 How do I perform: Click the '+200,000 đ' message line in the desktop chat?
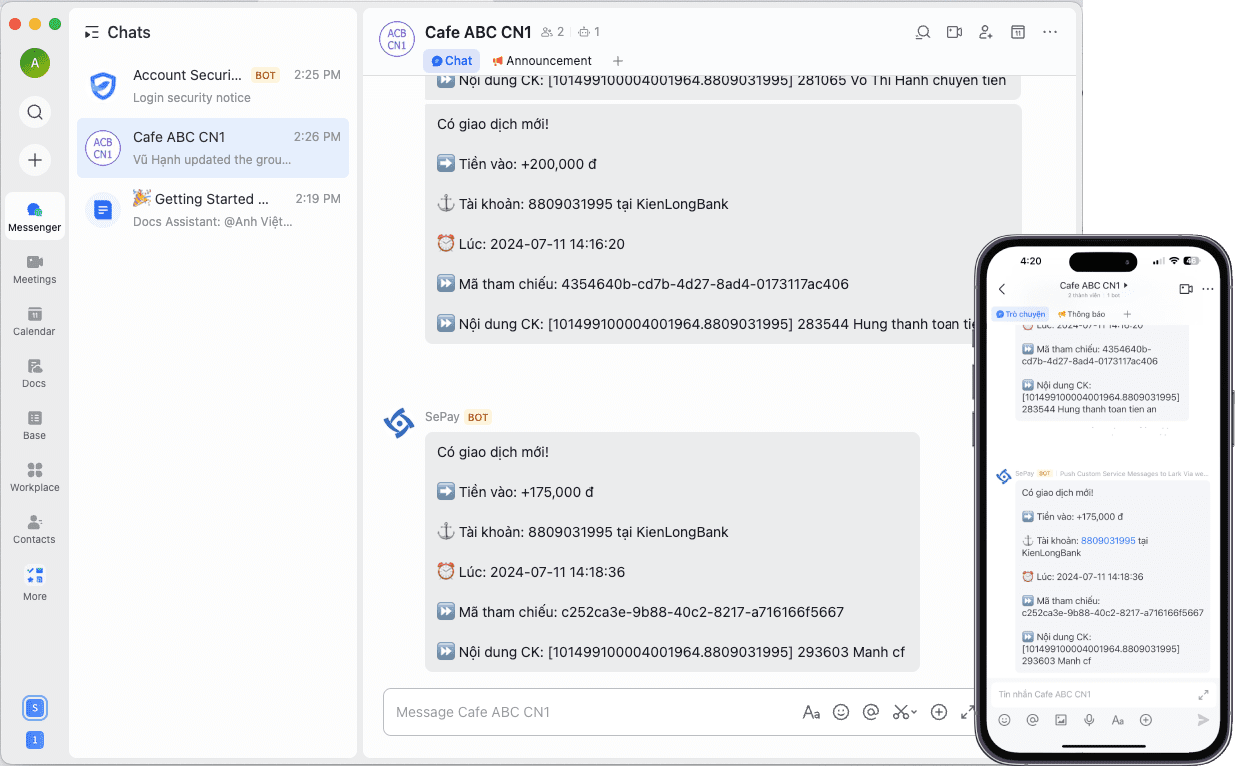click(516, 164)
